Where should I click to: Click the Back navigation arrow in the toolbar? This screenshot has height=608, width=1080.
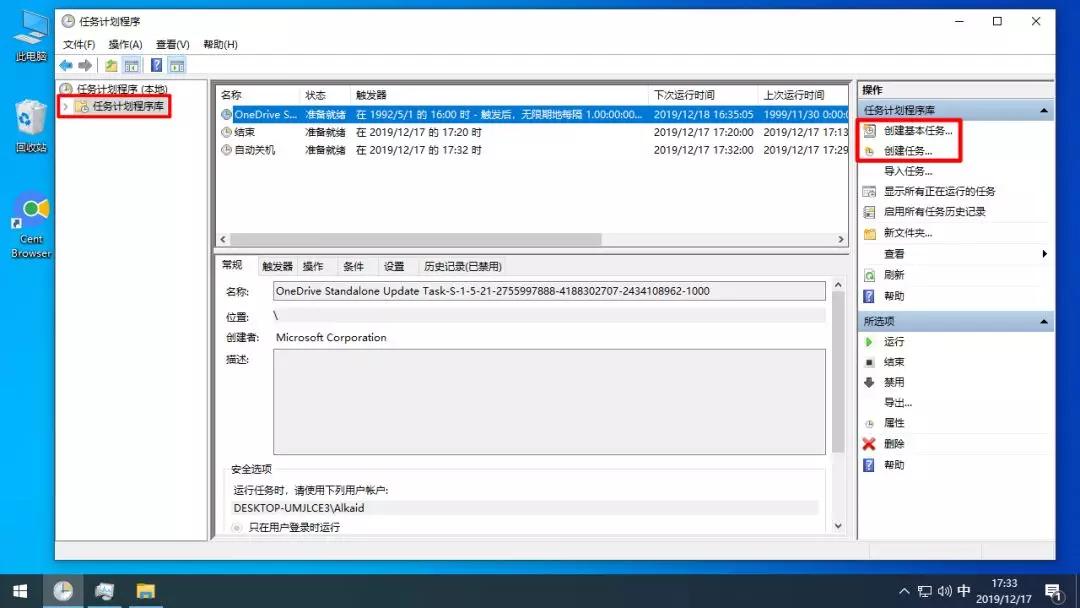click(x=65, y=65)
